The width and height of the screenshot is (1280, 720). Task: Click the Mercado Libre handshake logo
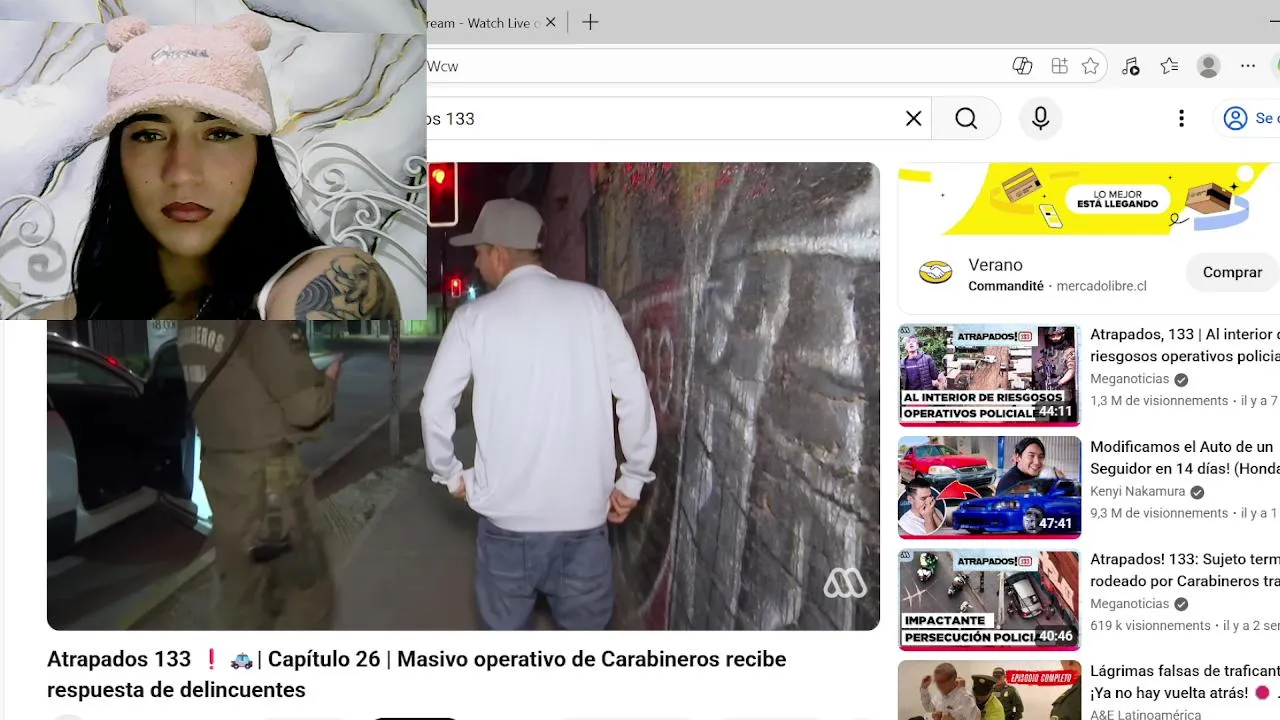[936, 273]
